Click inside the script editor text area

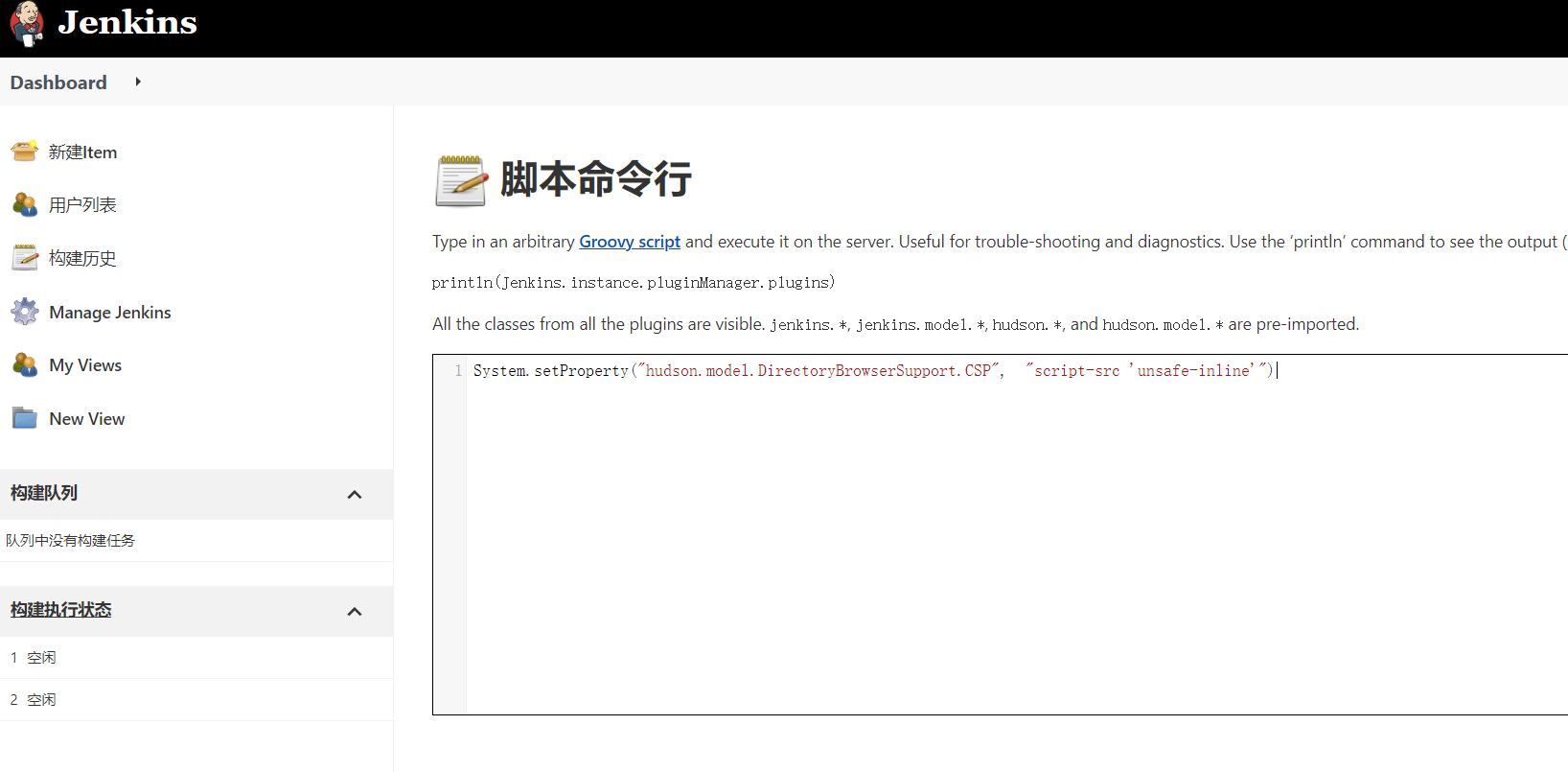point(1016,537)
